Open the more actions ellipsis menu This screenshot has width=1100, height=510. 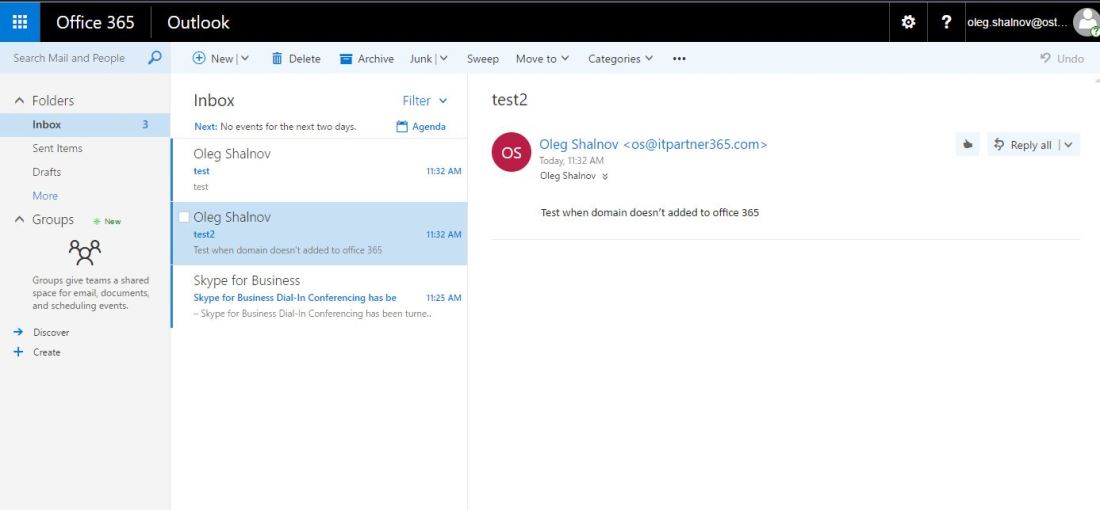coord(679,59)
